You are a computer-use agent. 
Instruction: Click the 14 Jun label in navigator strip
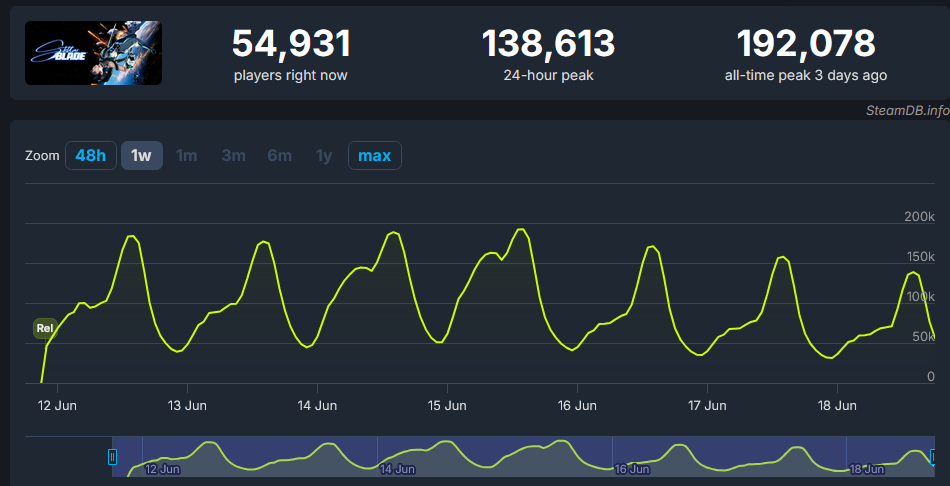click(x=397, y=469)
